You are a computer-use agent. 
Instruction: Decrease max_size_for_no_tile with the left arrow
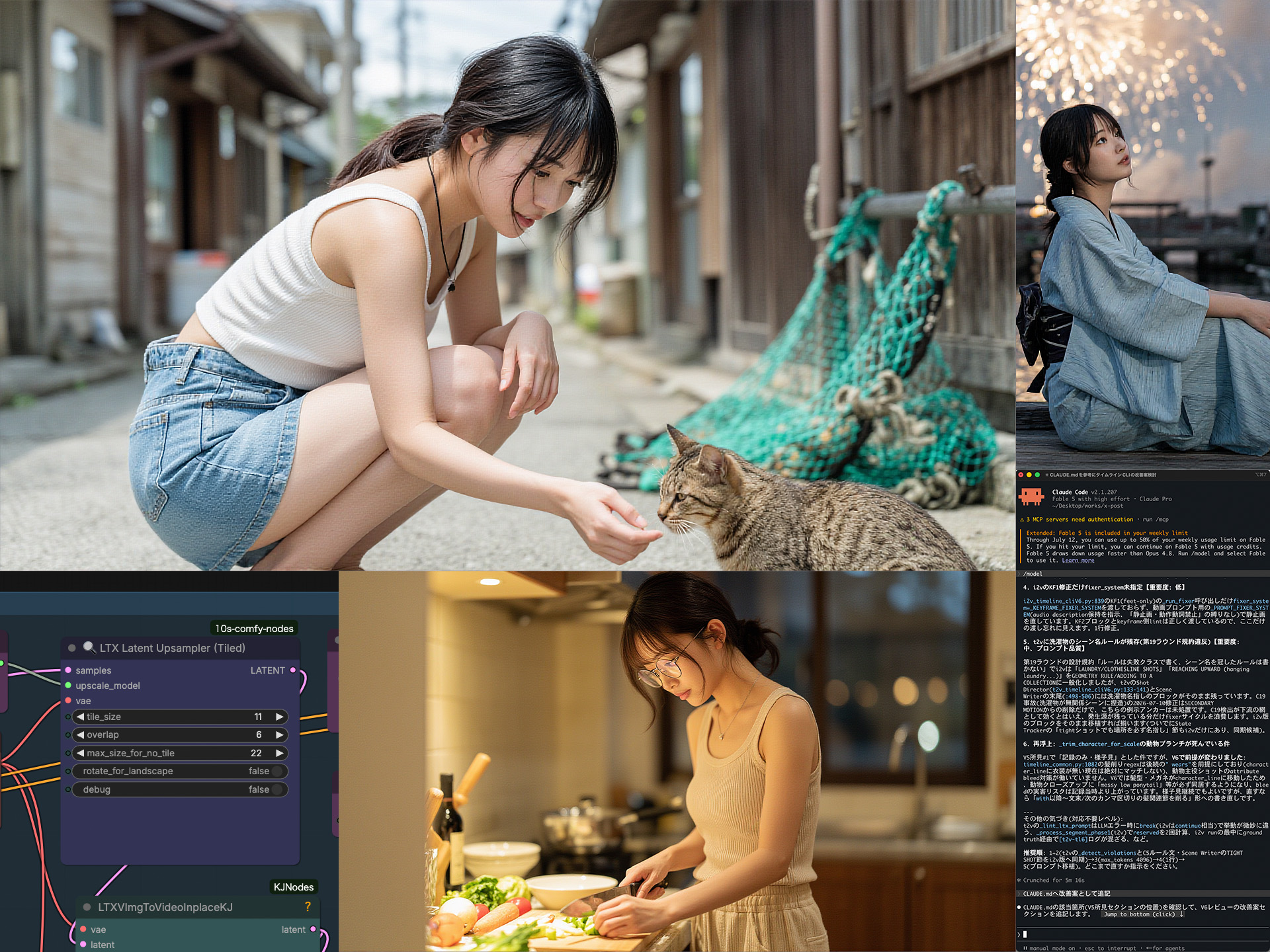pyautogui.click(x=81, y=753)
